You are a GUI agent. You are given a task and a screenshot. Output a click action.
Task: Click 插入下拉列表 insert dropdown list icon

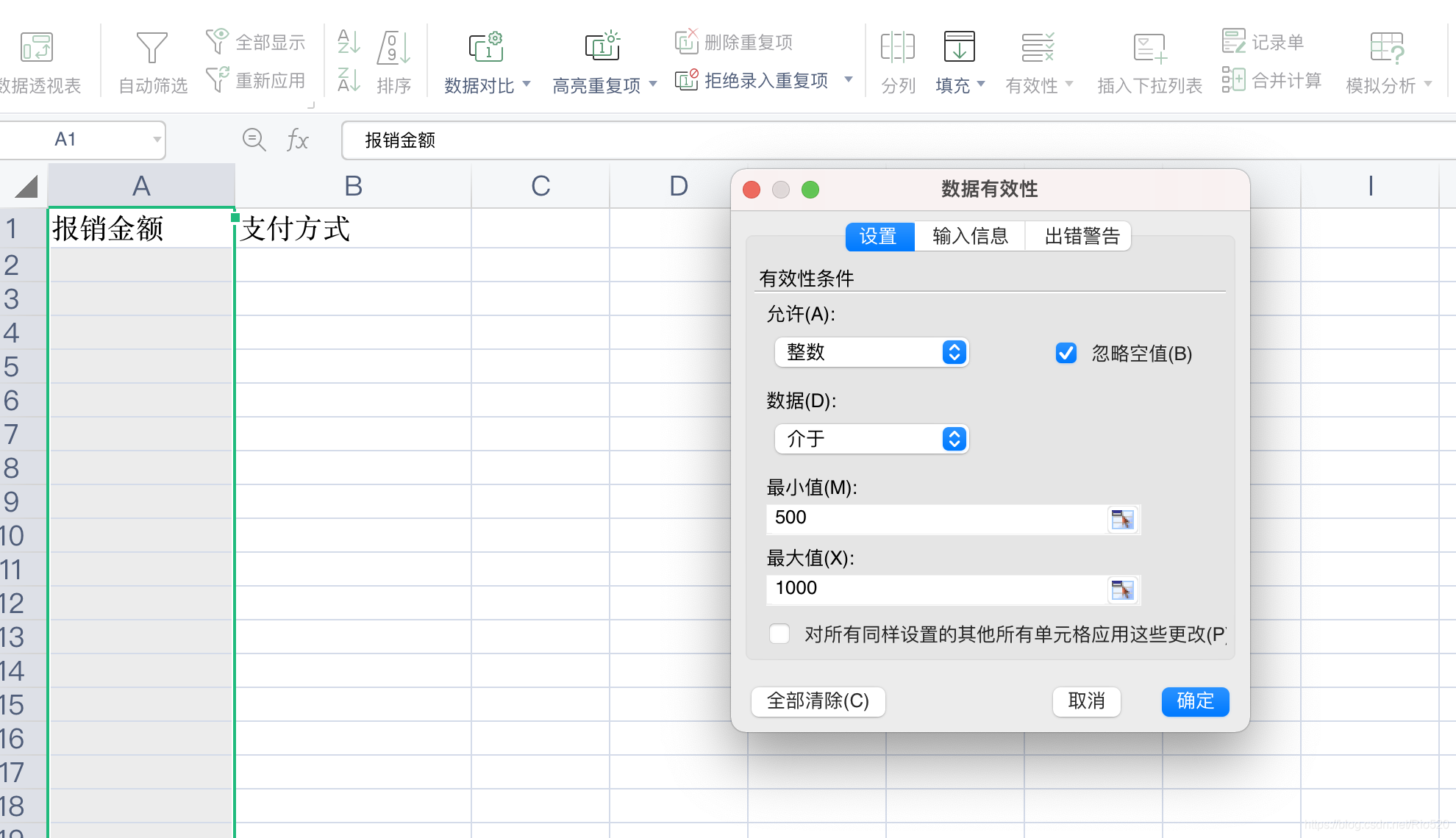1150,47
